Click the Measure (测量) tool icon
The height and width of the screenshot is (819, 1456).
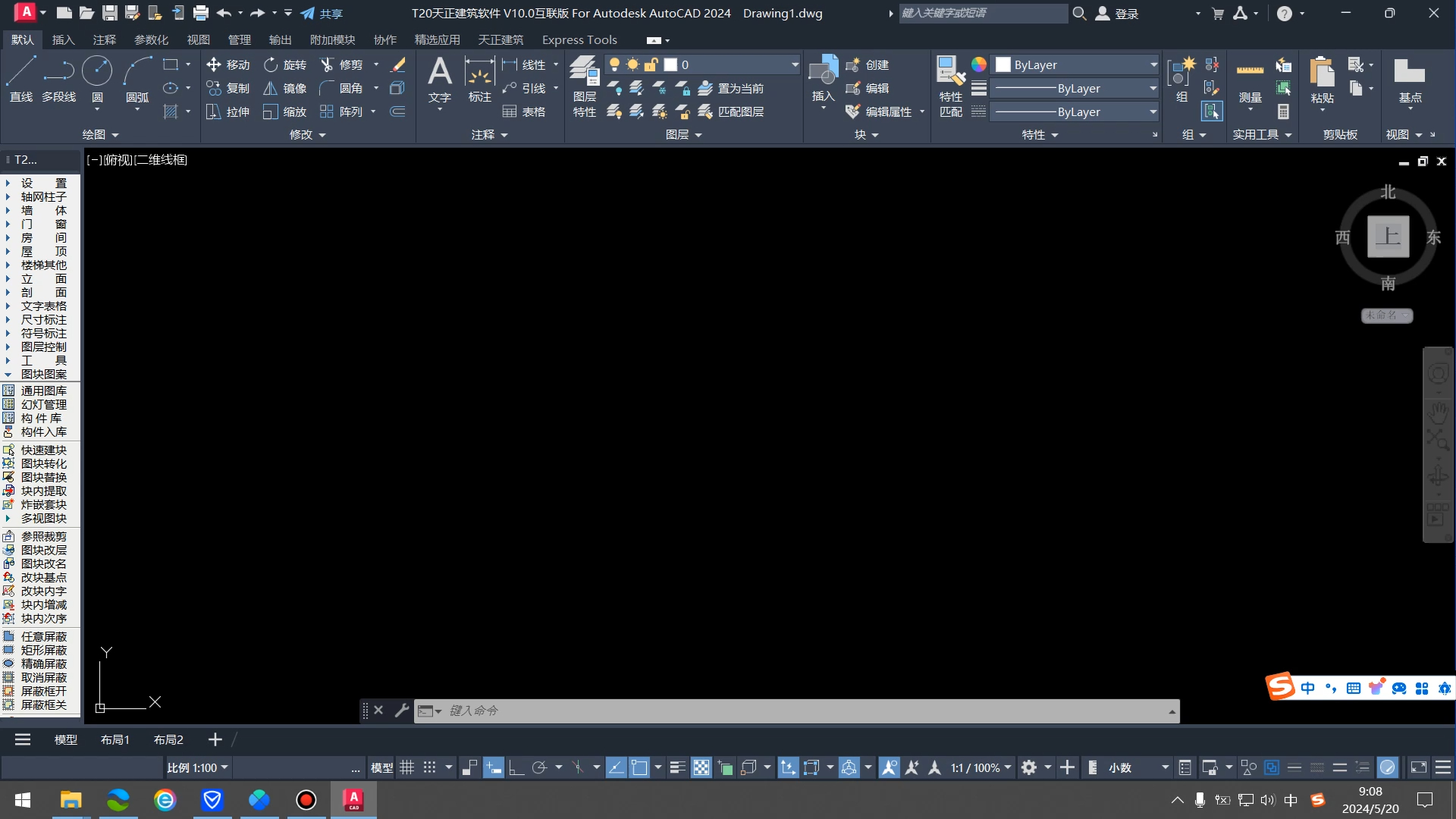click(1250, 79)
